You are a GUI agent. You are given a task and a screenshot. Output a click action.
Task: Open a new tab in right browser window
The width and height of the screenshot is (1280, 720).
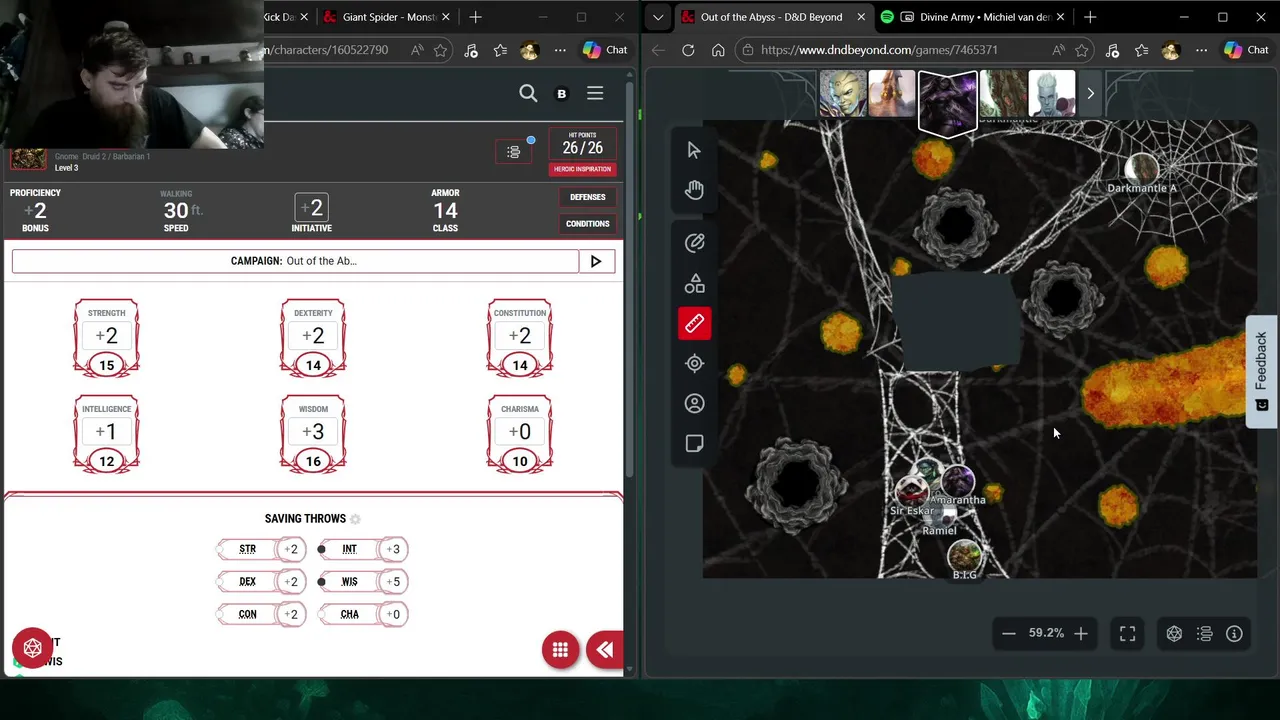click(1090, 17)
